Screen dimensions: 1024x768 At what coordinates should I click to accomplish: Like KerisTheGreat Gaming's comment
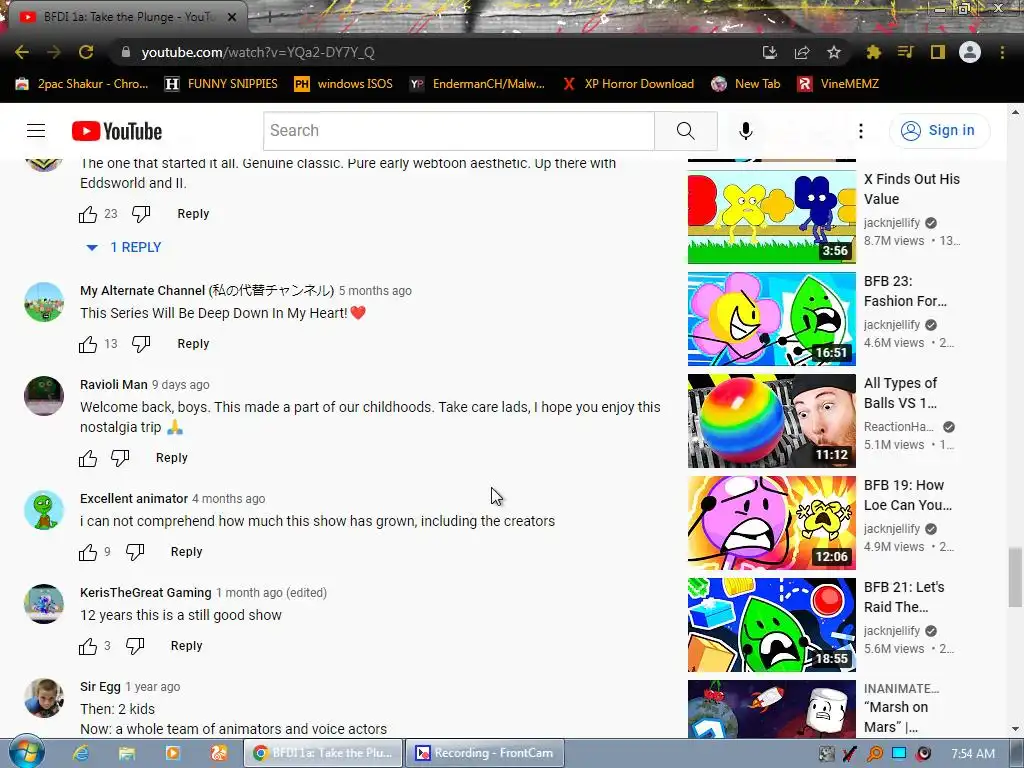(x=88, y=647)
